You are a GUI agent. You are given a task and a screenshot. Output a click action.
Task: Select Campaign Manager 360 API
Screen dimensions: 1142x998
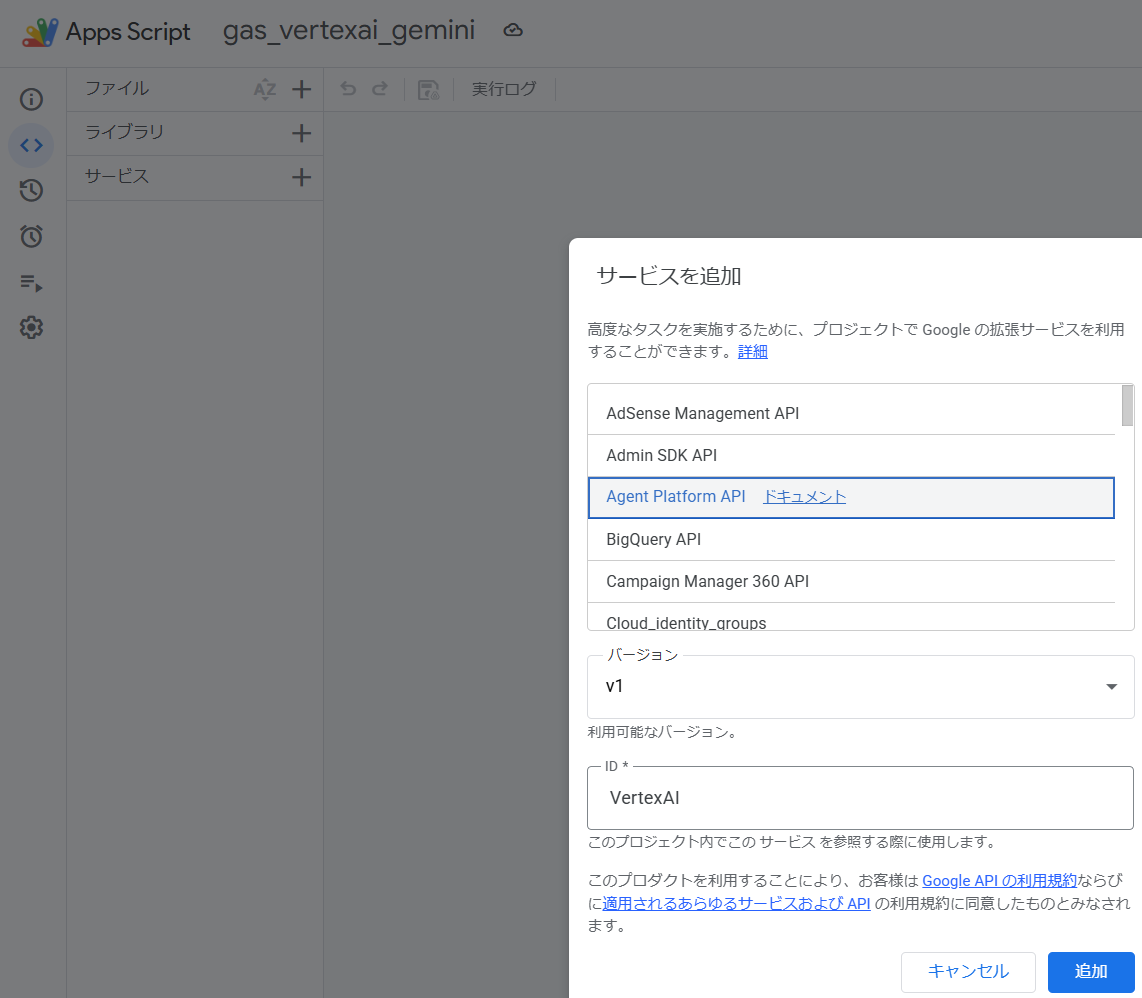click(x=851, y=581)
